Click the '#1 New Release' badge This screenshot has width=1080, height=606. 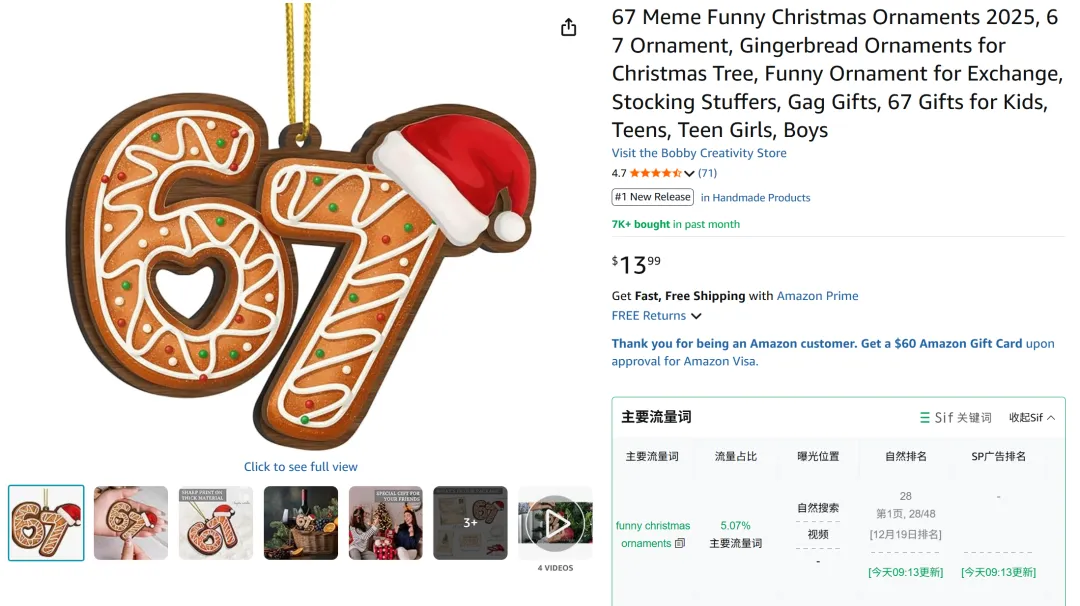click(653, 197)
